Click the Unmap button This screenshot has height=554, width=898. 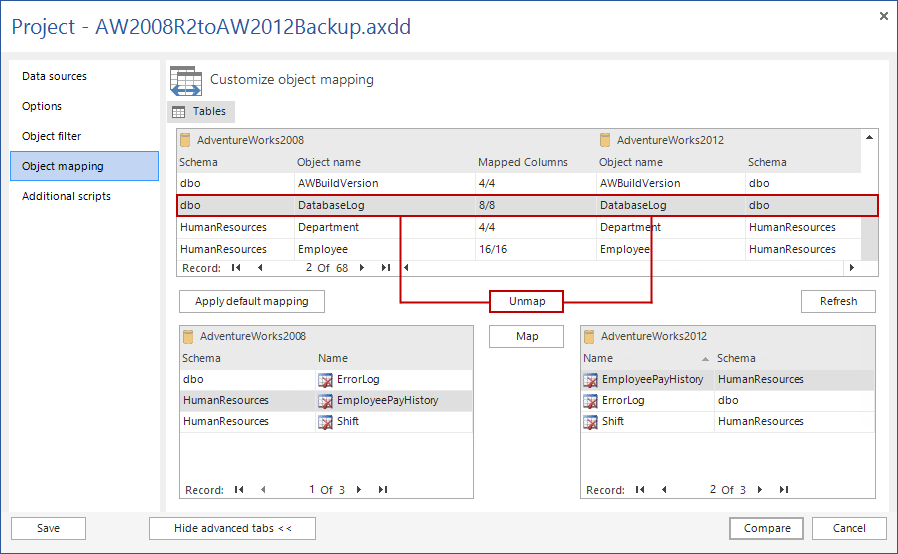coord(526,301)
